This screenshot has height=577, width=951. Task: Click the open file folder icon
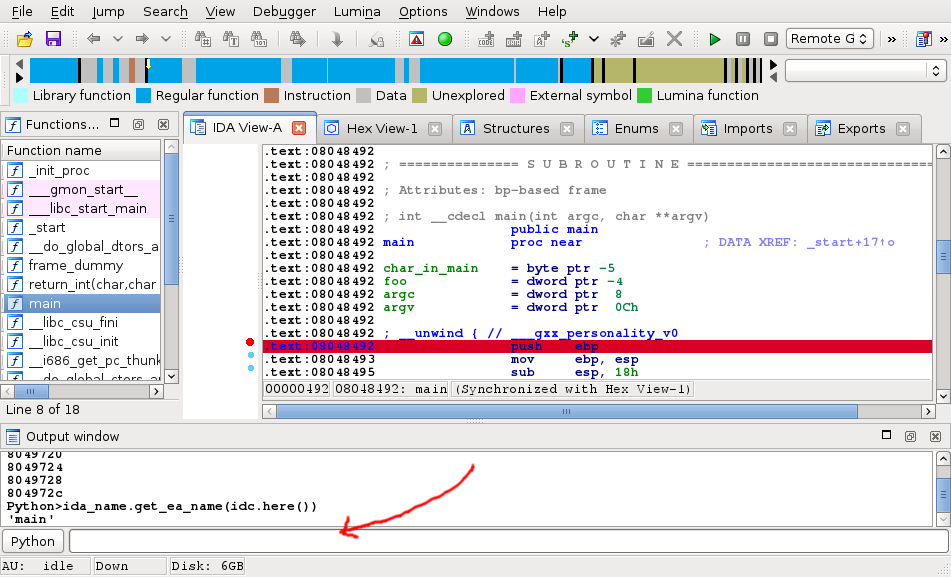(25, 39)
